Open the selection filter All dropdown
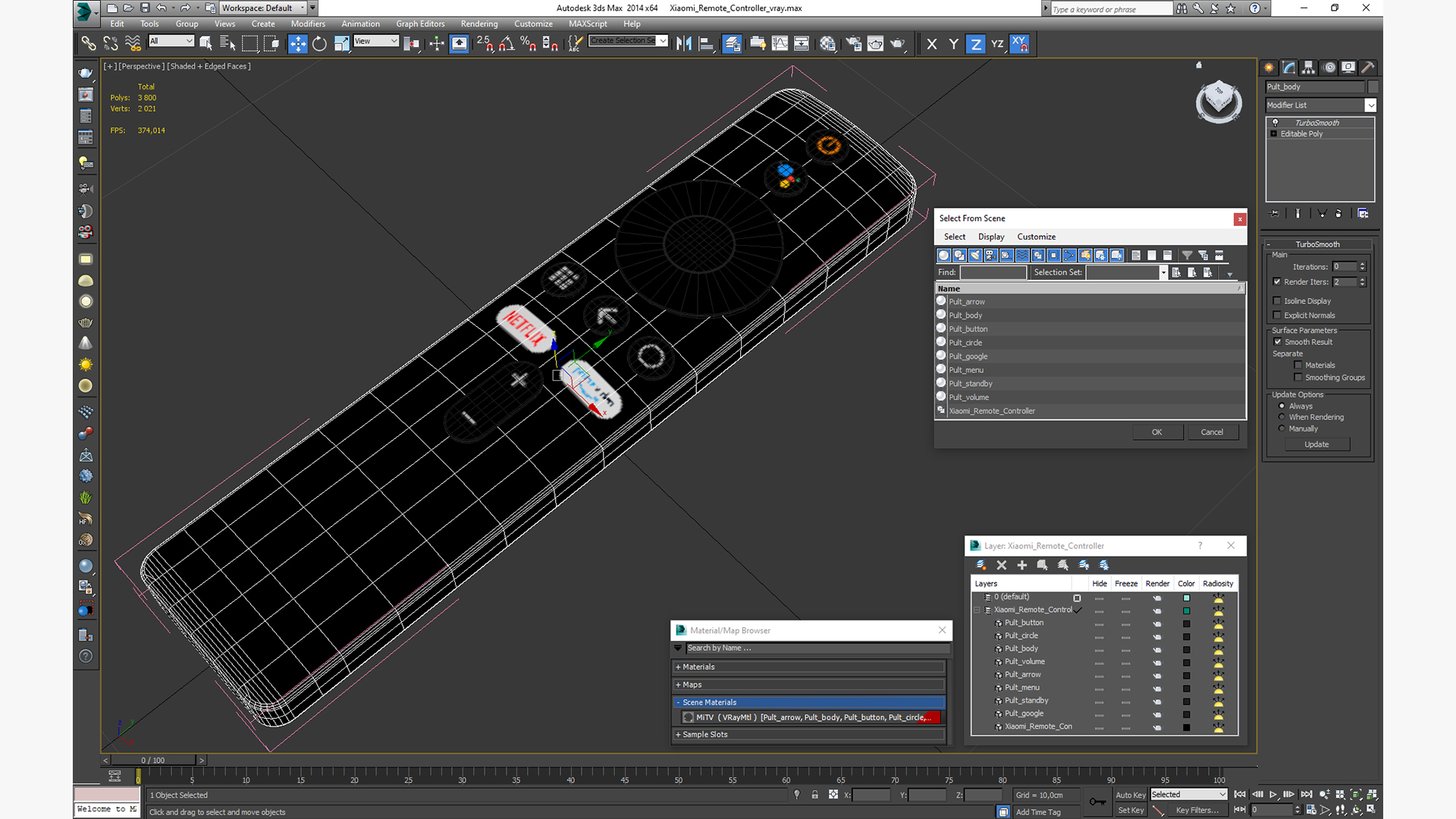 (171, 41)
